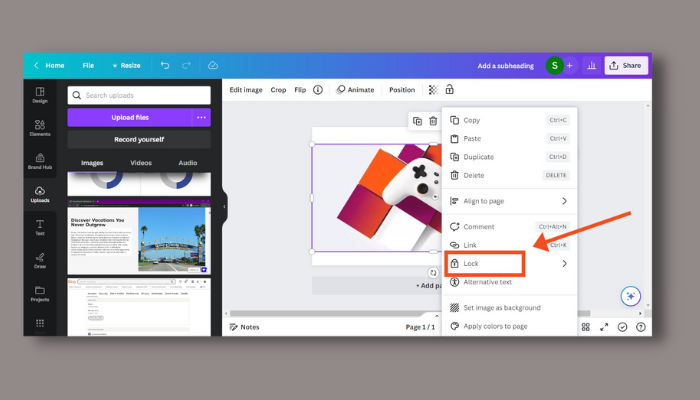
Task: Toggle the lock icon in image toolbar
Action: point(450,89)
